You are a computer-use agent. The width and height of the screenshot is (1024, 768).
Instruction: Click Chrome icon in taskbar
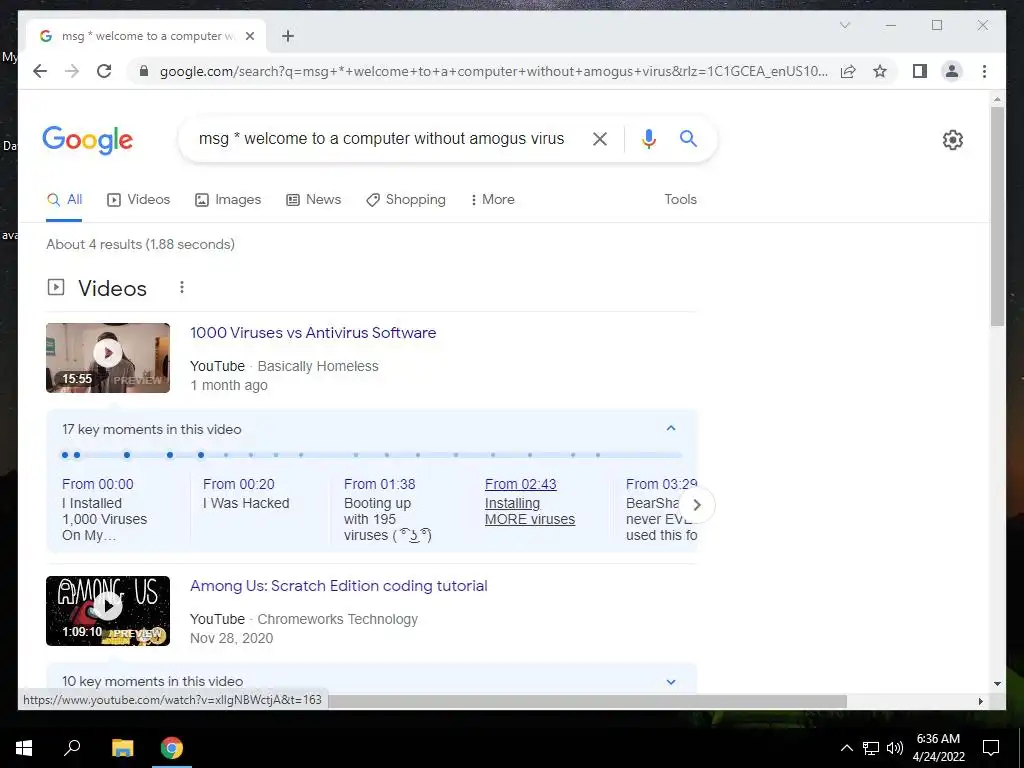tap(172, 748)
